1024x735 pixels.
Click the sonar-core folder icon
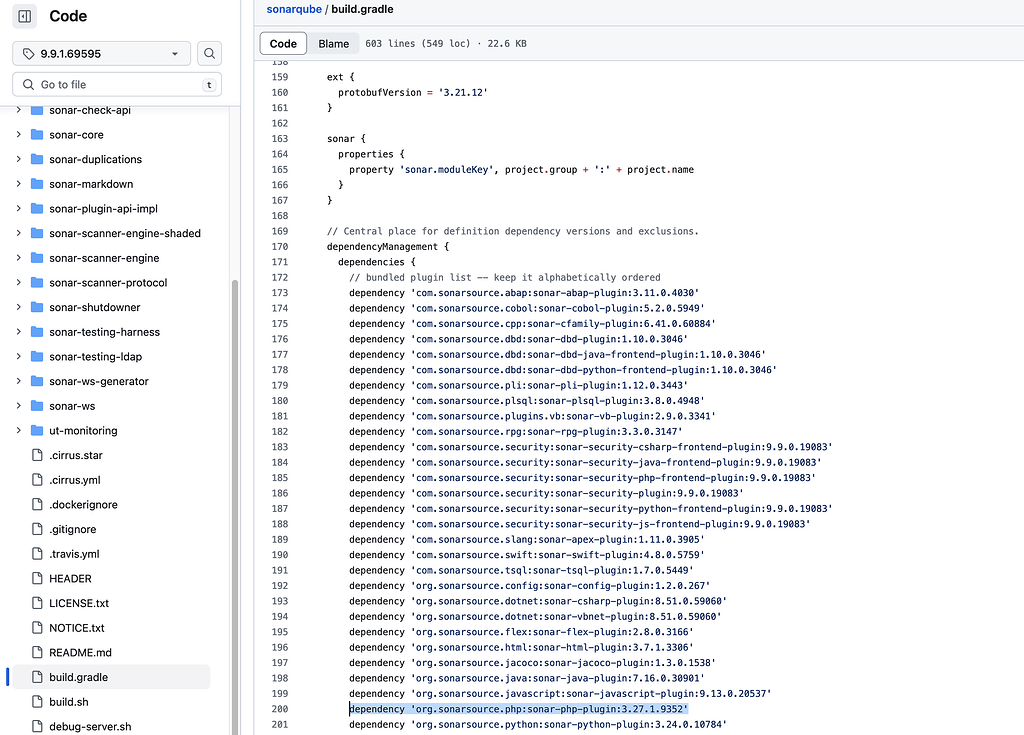coord(37,135)
